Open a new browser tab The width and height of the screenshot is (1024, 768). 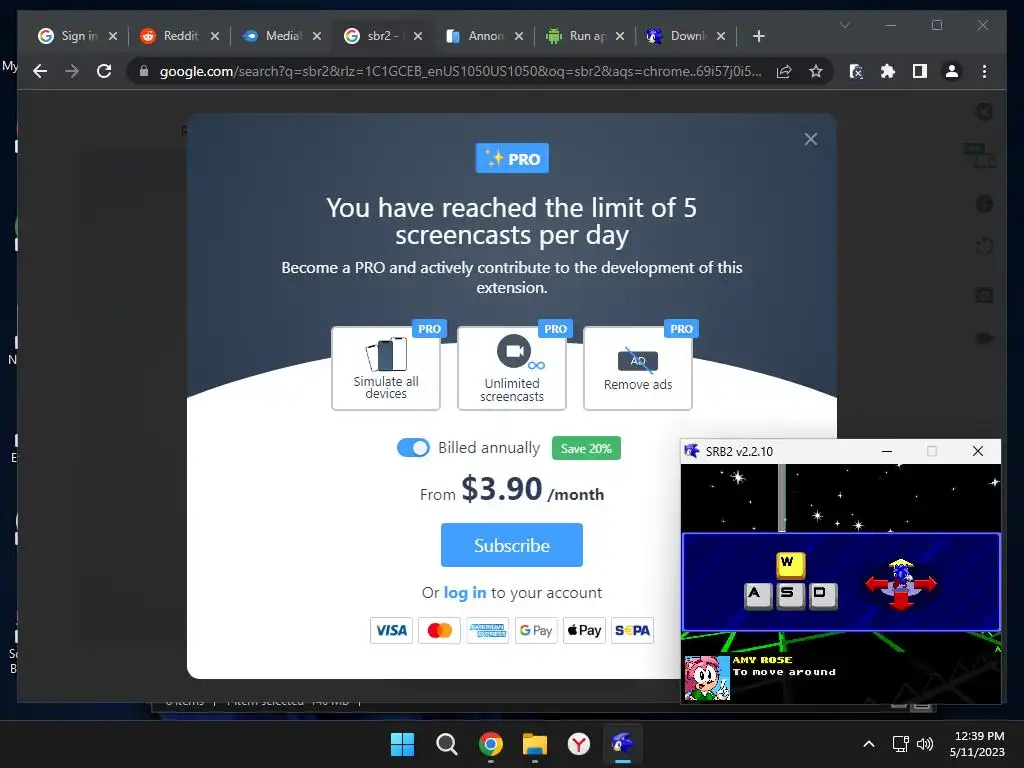tap(758, 36)
